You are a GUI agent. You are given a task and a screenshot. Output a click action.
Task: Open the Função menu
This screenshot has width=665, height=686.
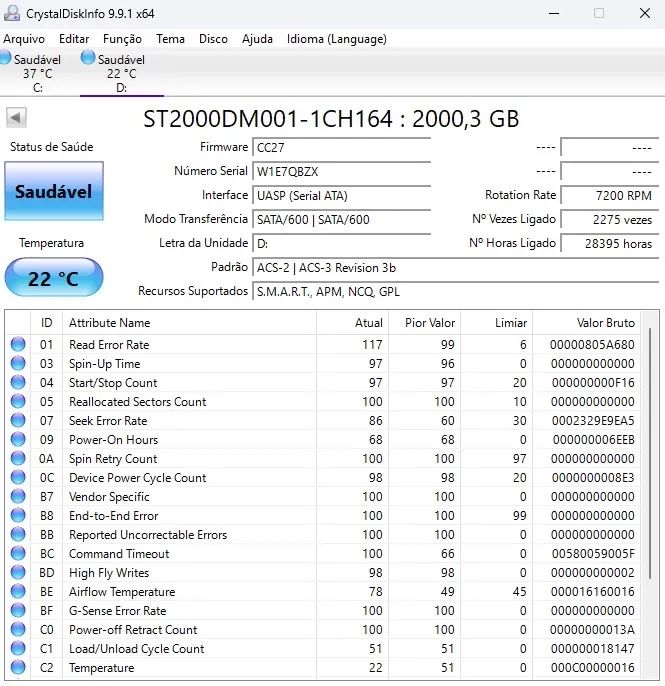[122, 39]
